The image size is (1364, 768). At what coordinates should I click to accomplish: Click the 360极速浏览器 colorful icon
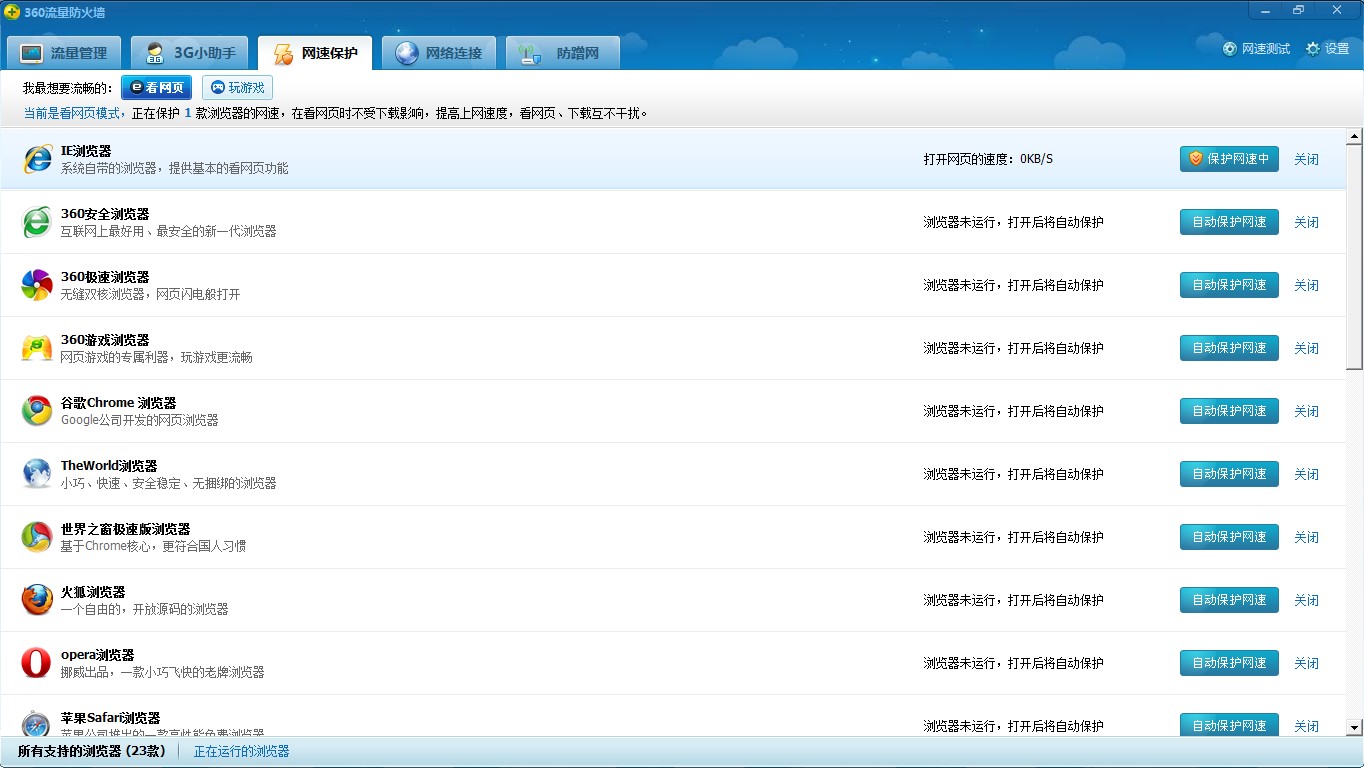pyautogui.click(x=37, y=285)
